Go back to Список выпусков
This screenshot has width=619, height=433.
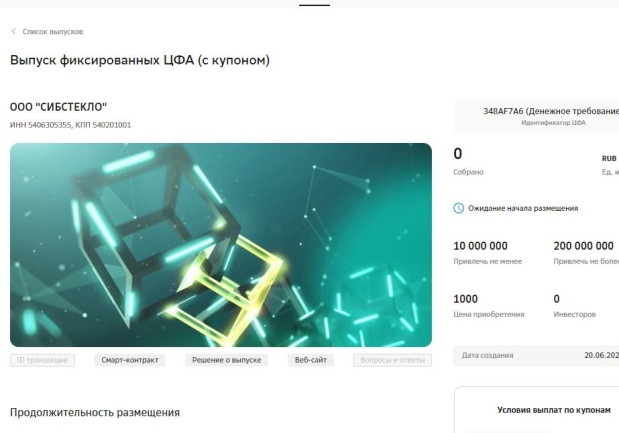click(x=53, y=32)
